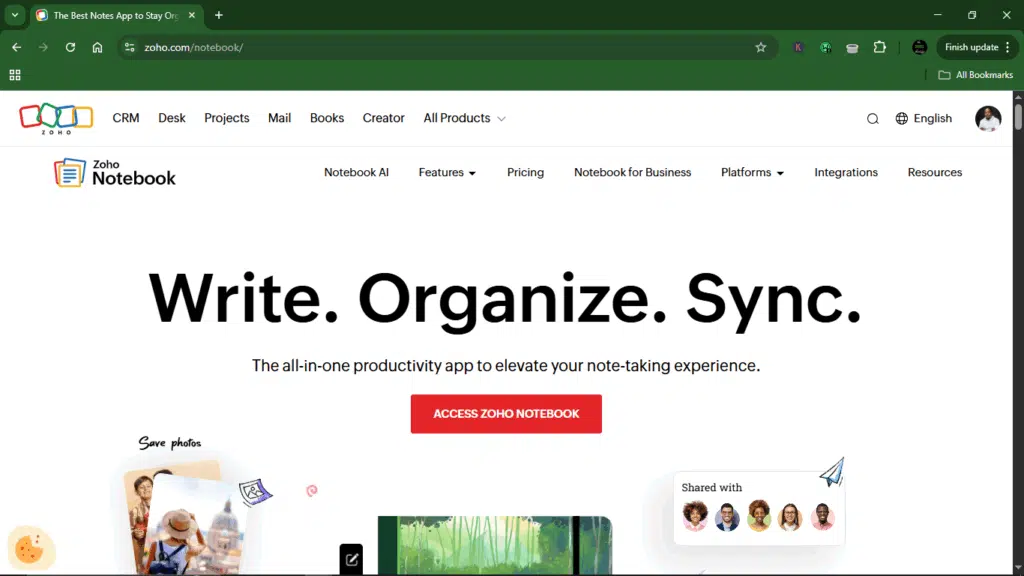Open the Integrations page
The width and height of the screenshot is (1024, 576).
click(846, 172)
